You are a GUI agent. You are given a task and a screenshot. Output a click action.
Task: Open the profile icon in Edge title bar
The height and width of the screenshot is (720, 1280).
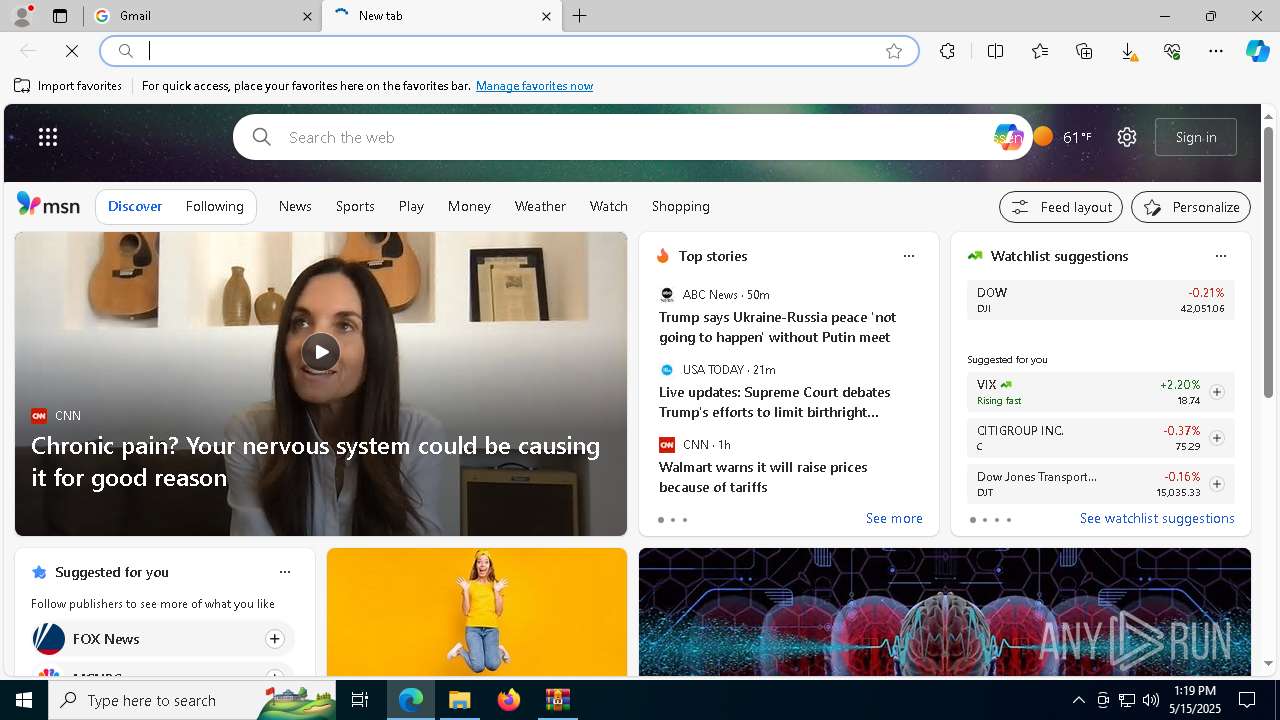tap(21, 15)
